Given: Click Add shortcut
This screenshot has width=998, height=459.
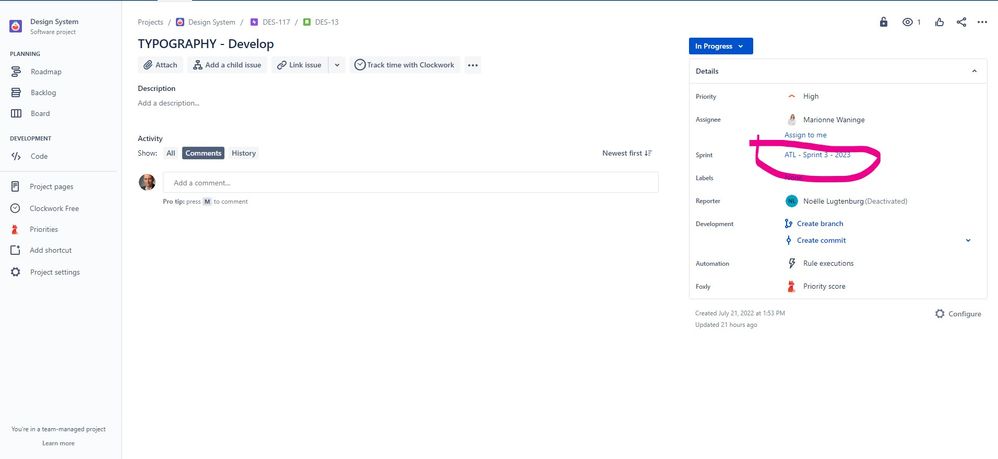Looking at the screenshot, I should point(50,250).
